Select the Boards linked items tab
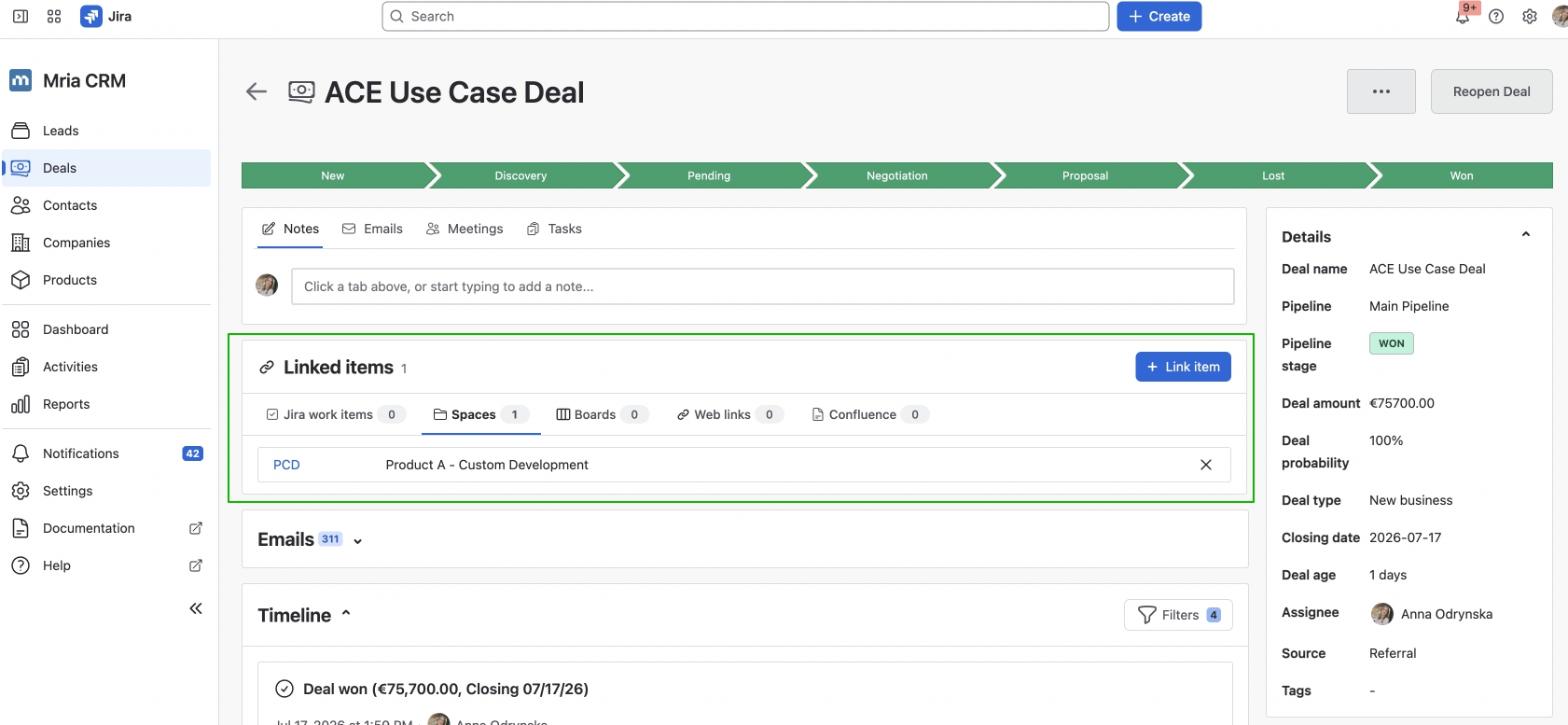1568x725 pixels. pyautogui.click(x=603, y=414)
